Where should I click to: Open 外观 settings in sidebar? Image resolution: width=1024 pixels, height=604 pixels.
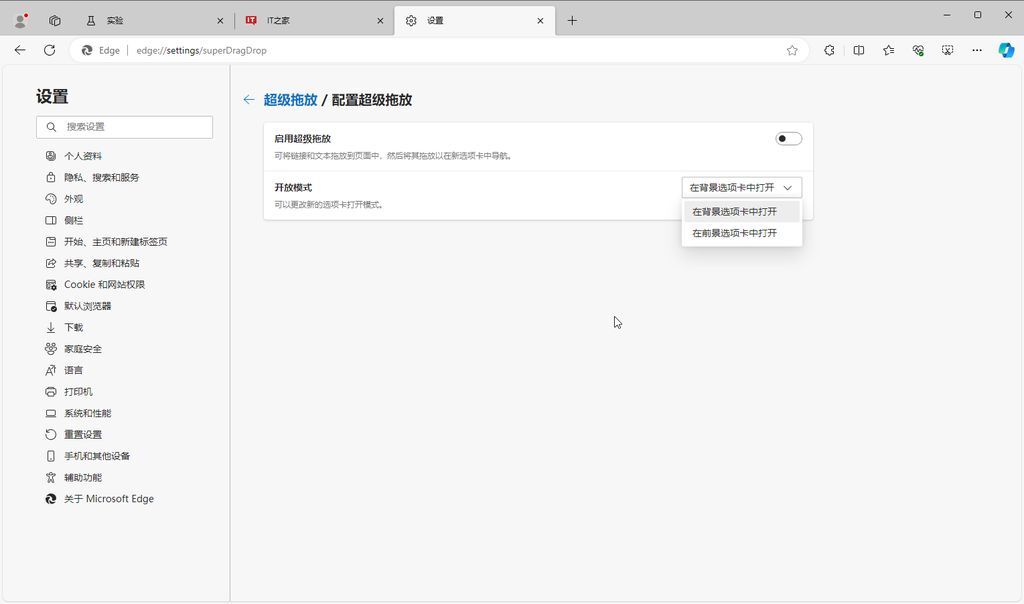pyautogui.click(x=73, y=199)
